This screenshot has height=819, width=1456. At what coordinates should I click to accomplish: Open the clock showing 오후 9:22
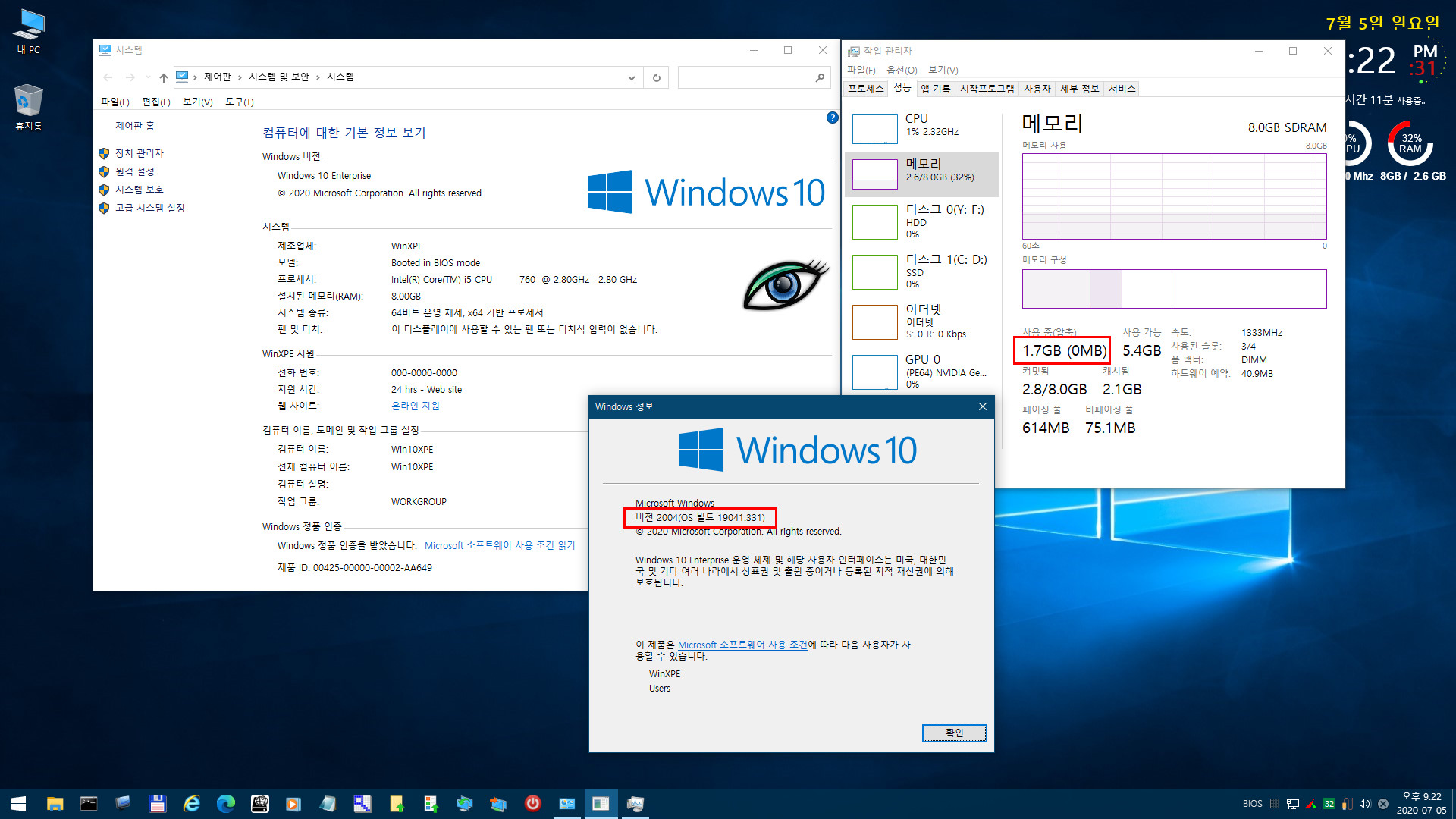click(x=1421, y=803)
